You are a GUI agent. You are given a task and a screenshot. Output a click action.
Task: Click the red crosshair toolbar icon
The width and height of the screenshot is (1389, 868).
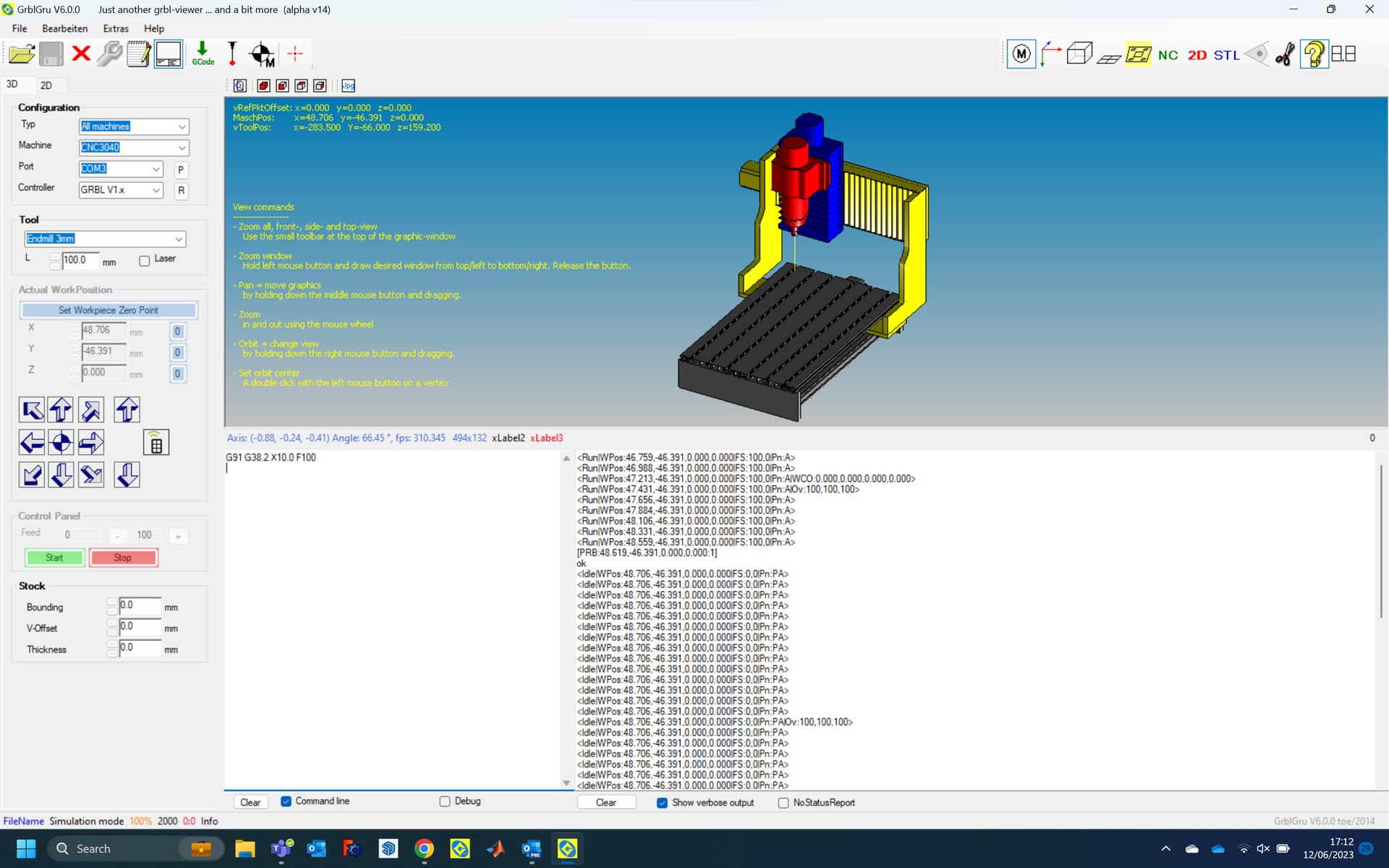(295, 54)
